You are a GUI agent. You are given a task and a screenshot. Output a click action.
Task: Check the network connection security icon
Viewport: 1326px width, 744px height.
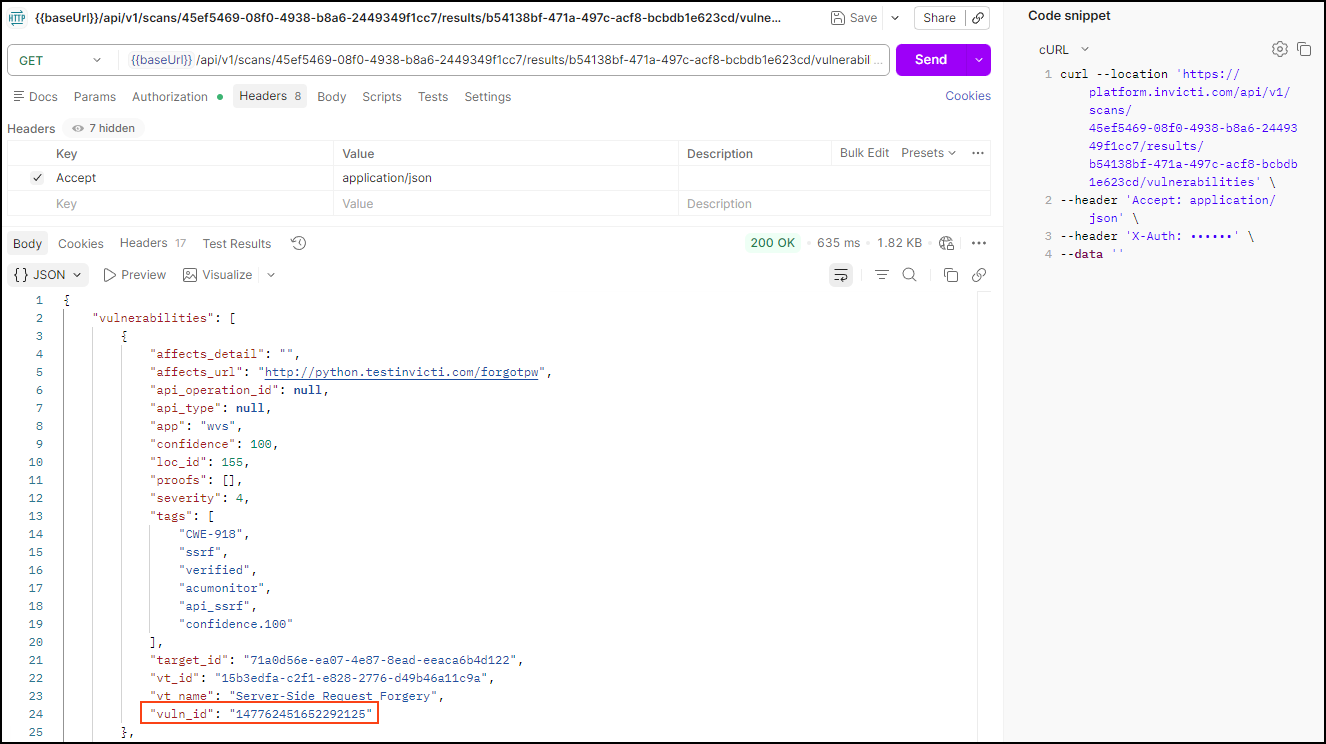coord(946,243)
